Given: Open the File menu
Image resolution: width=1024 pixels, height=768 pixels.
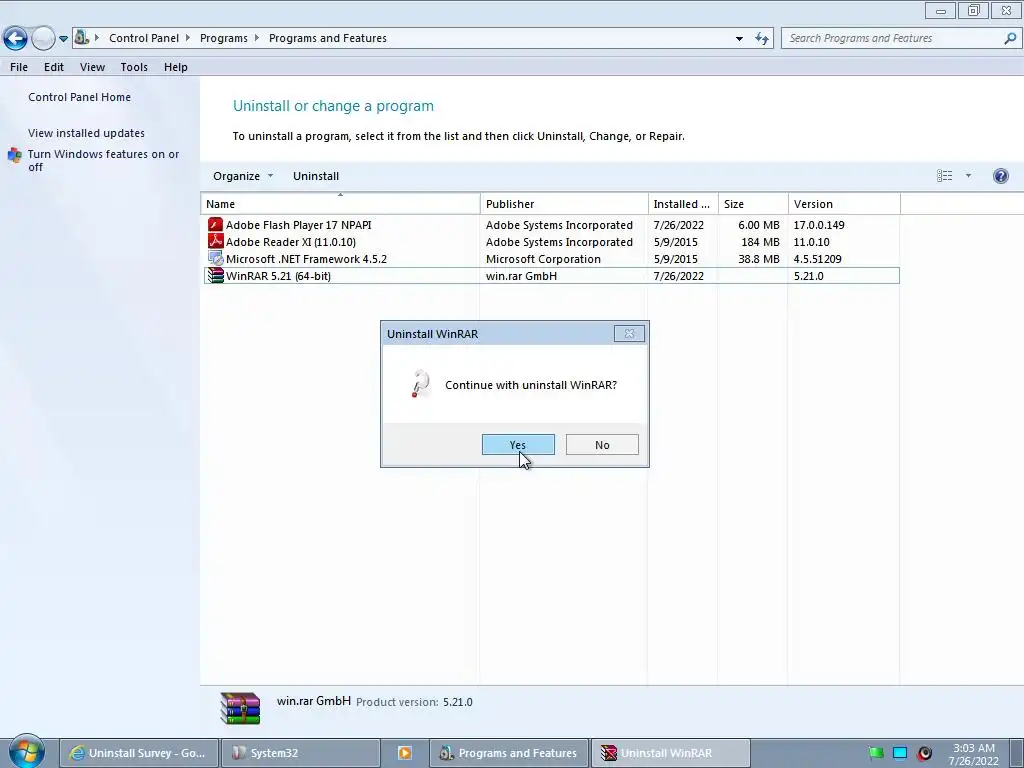Looking at the screenshot, I should click(19, 67).
